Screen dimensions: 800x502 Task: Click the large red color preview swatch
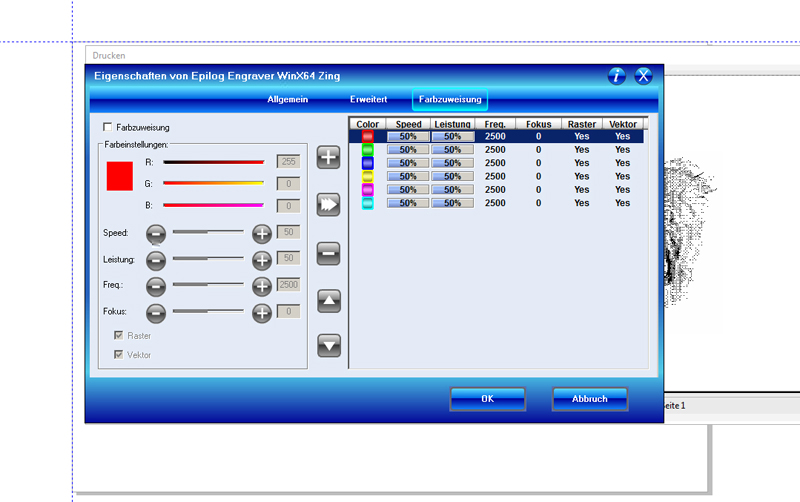pos(120,176)
